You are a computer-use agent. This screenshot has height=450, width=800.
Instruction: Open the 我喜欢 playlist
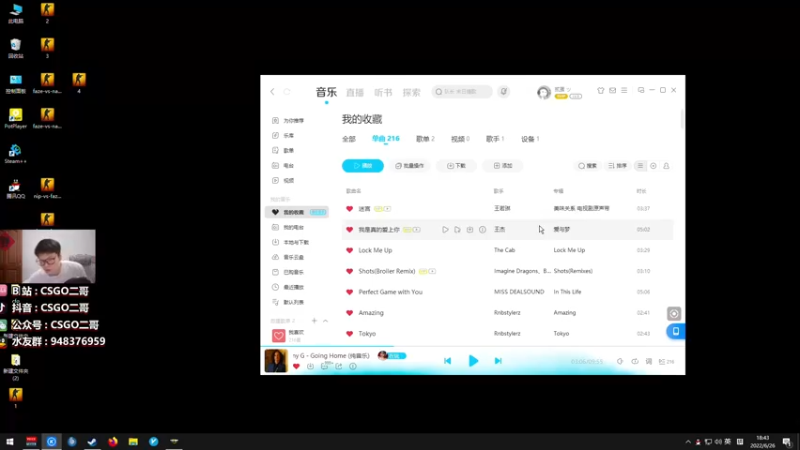(x=296, y=335)
